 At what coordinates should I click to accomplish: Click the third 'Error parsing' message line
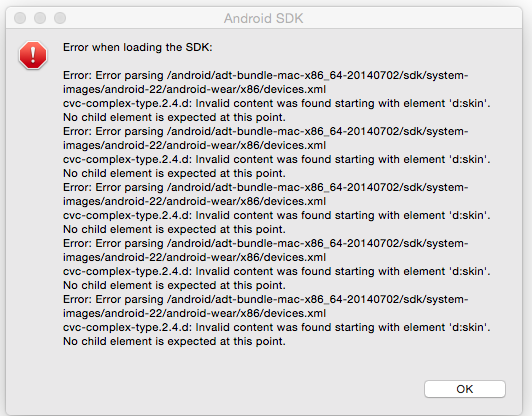266,187
